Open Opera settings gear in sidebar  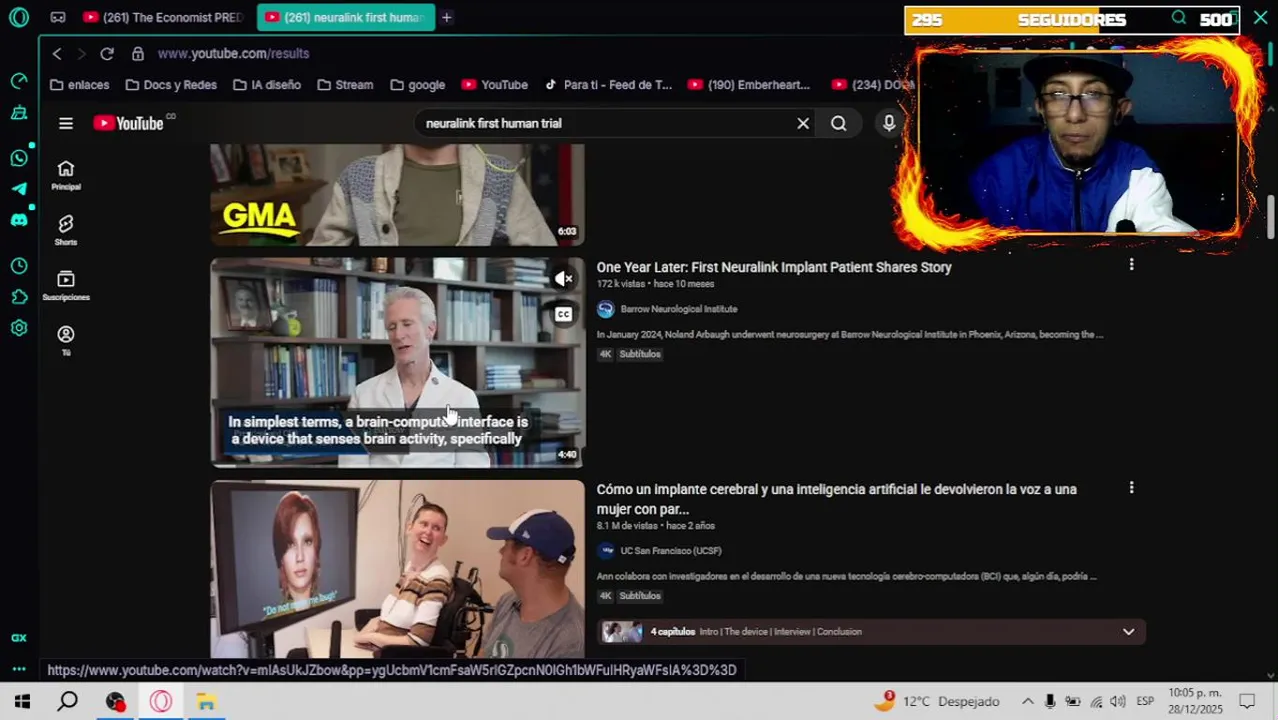(x=19, y=328)
